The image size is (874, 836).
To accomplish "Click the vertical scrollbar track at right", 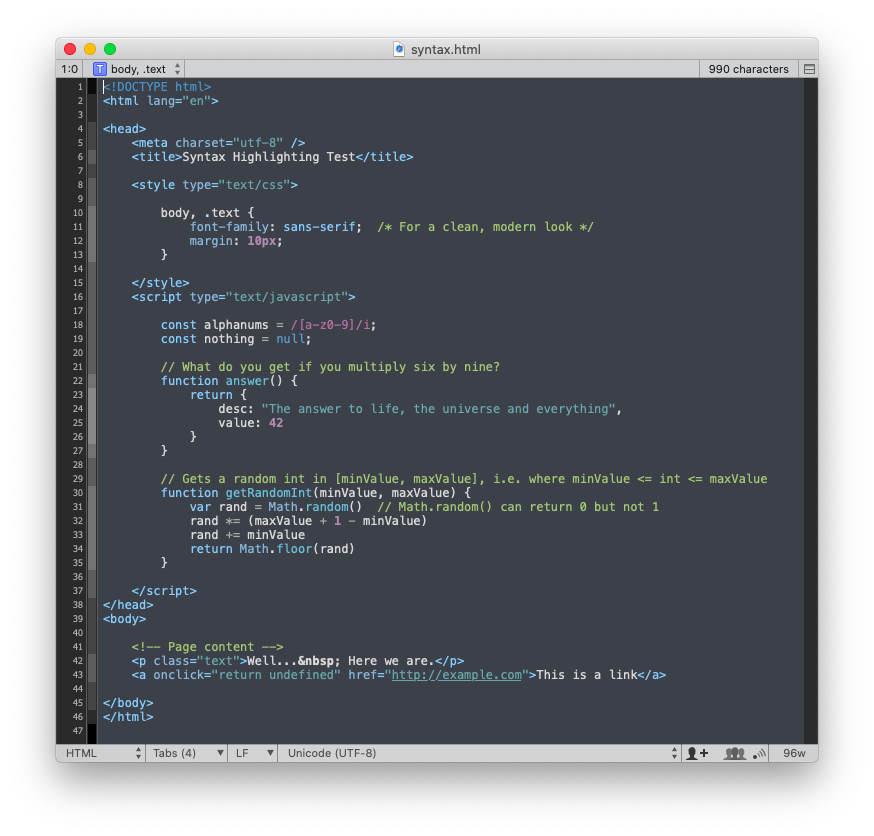I will pos(811,411).
